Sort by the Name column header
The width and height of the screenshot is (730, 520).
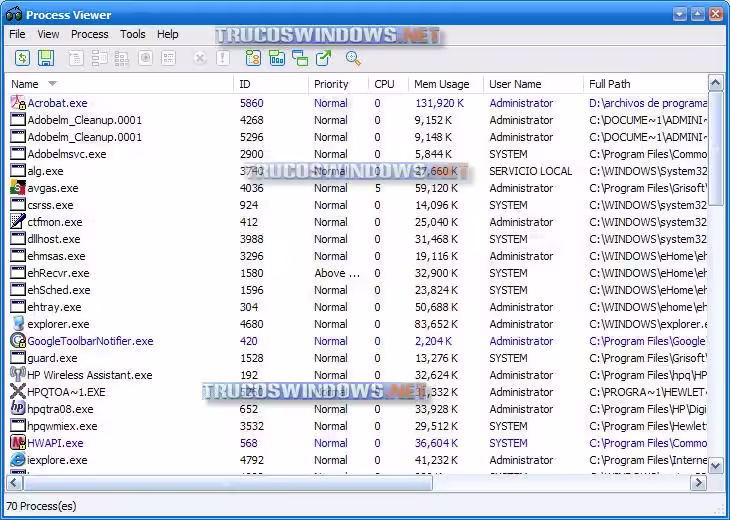point(120,84)
